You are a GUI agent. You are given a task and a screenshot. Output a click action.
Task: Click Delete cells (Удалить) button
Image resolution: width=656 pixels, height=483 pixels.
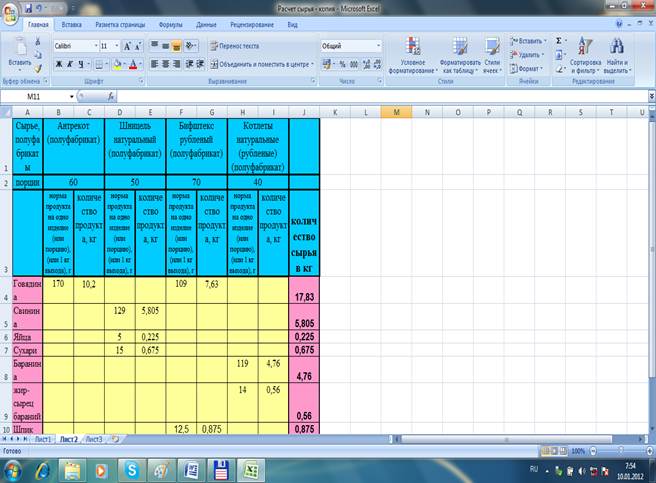click(526, 55)
